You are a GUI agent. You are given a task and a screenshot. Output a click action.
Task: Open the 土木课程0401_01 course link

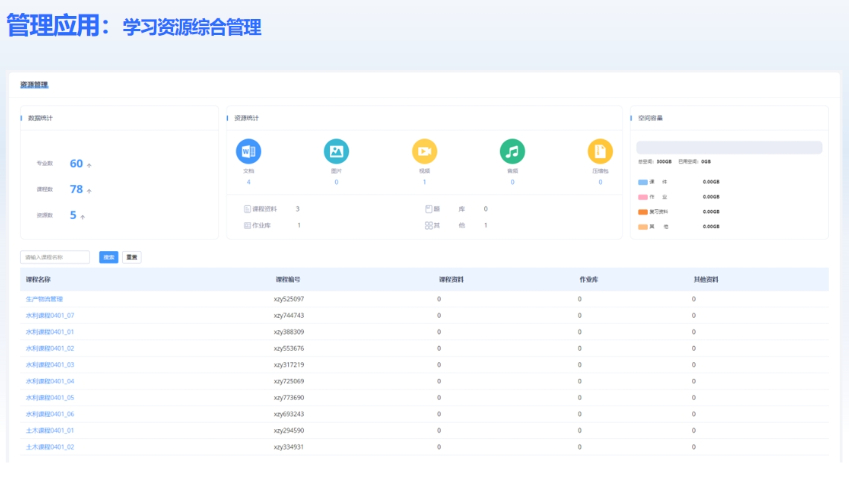50,430
